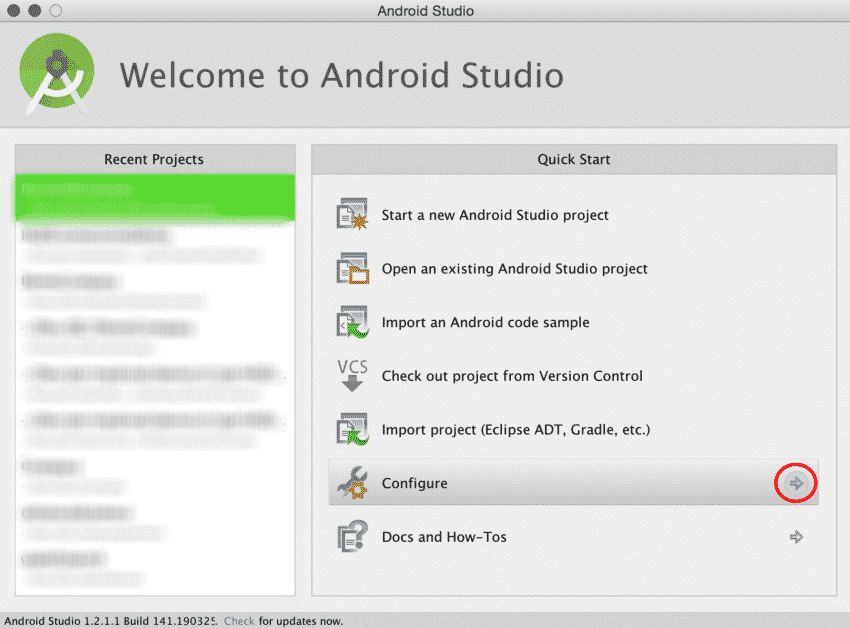Select "Start a new Android Studio project" label
The height and width of the screenshot is (628, 850).
click(495, 215)
